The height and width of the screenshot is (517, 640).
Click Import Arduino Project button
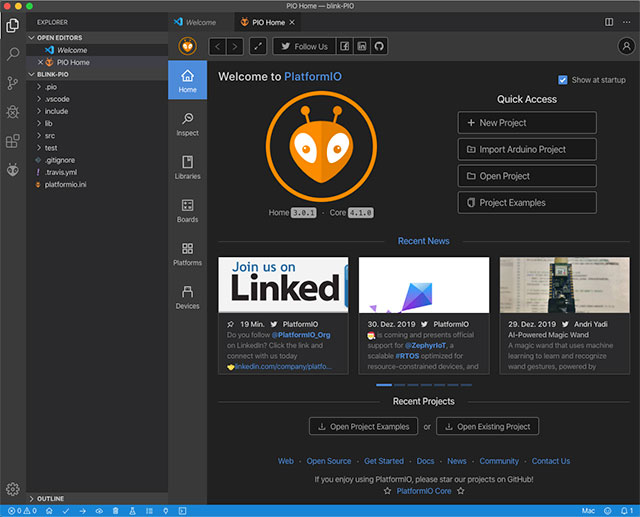click(x=527, y=150)
